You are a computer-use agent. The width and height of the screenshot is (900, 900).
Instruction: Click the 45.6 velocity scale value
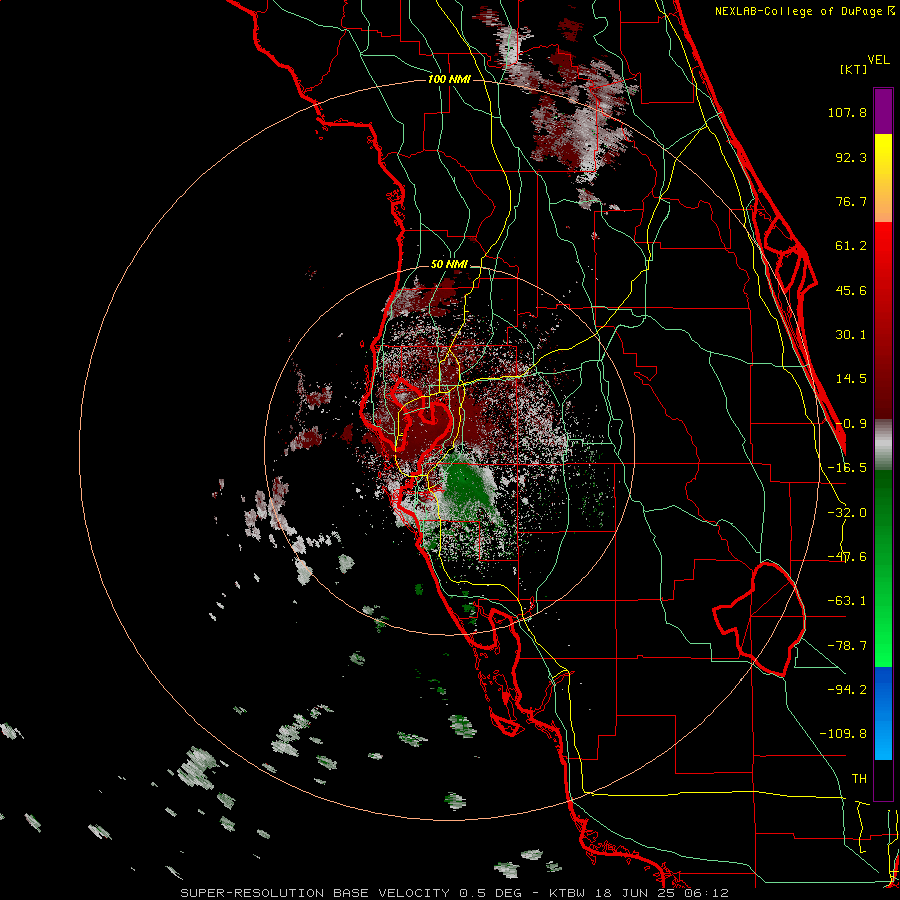tap(851, 290)
